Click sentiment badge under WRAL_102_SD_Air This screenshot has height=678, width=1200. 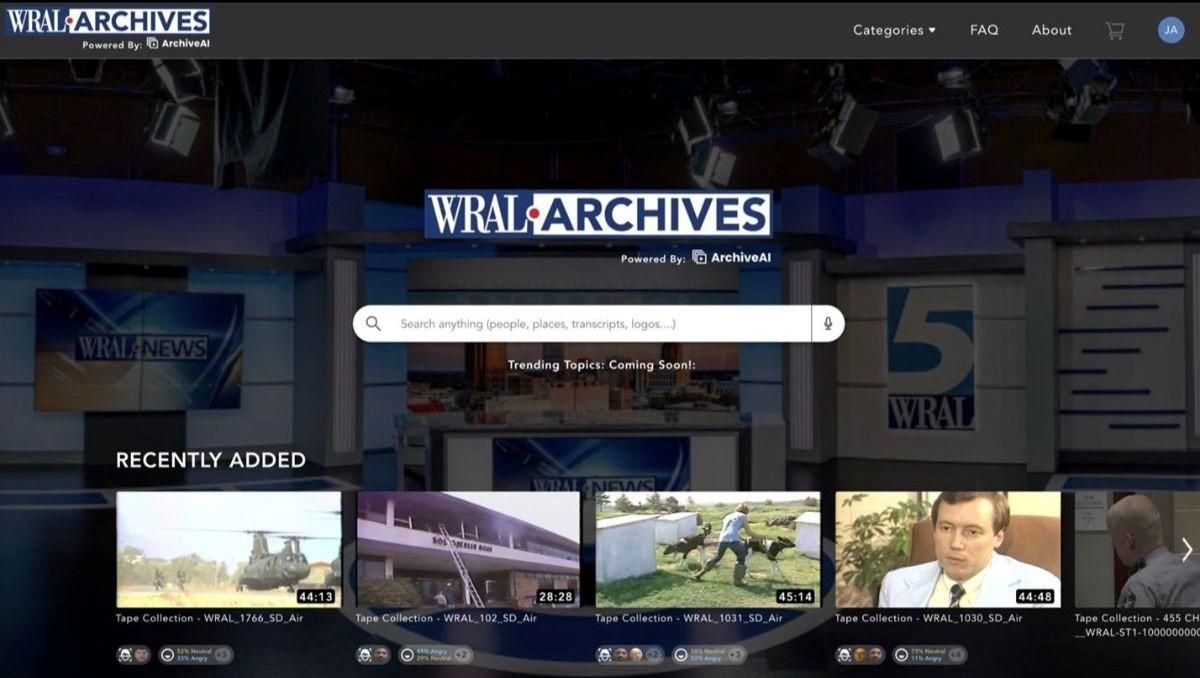434,655
